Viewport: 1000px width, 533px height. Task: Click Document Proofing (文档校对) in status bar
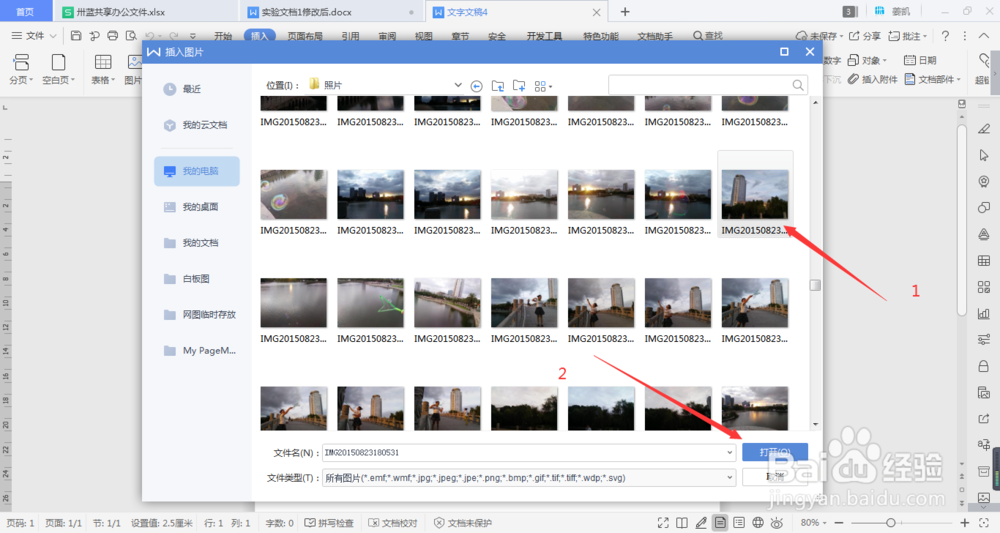pos(393,523)
